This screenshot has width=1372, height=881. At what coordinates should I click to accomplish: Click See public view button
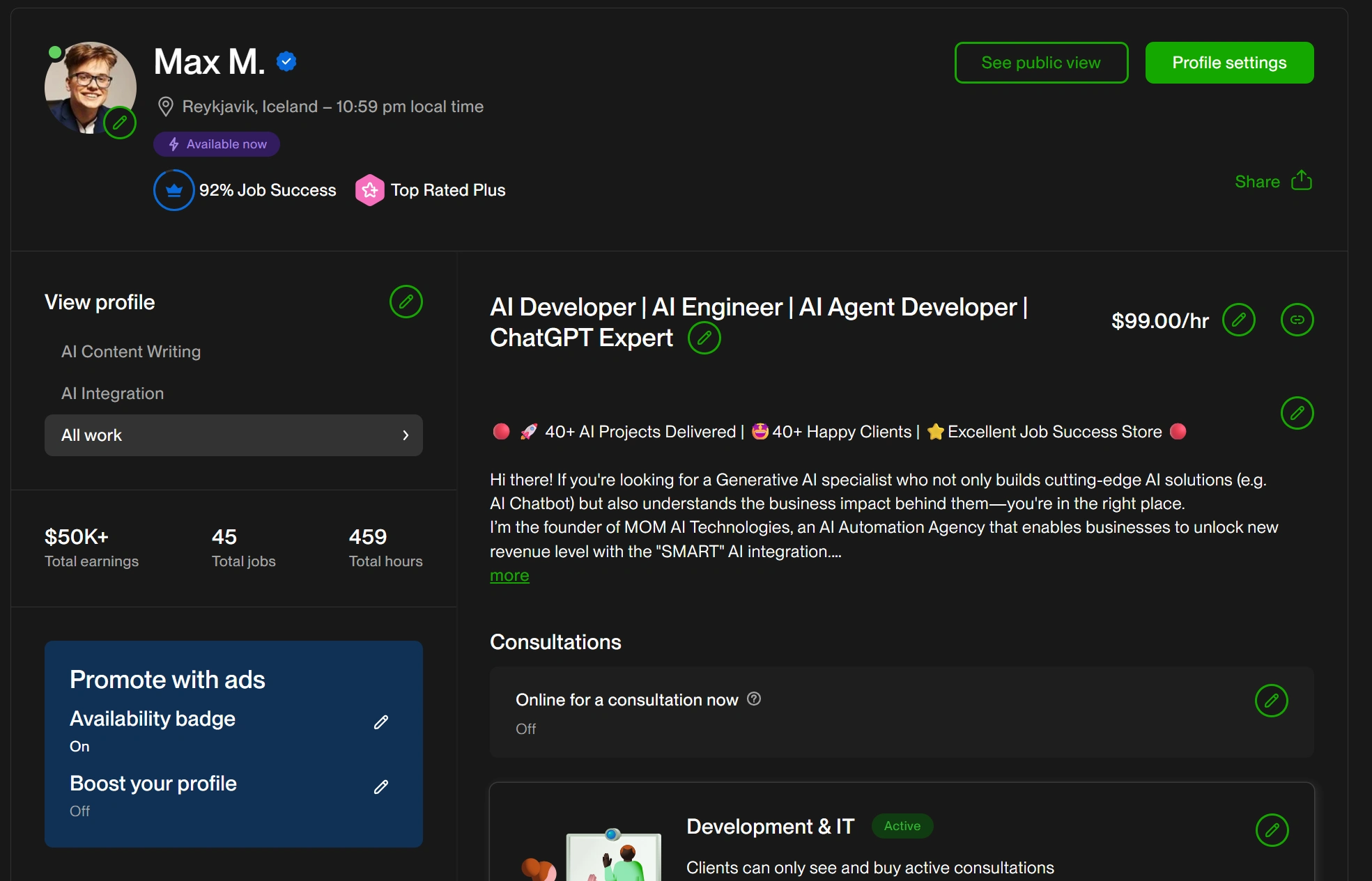[x=1041, y=63]
